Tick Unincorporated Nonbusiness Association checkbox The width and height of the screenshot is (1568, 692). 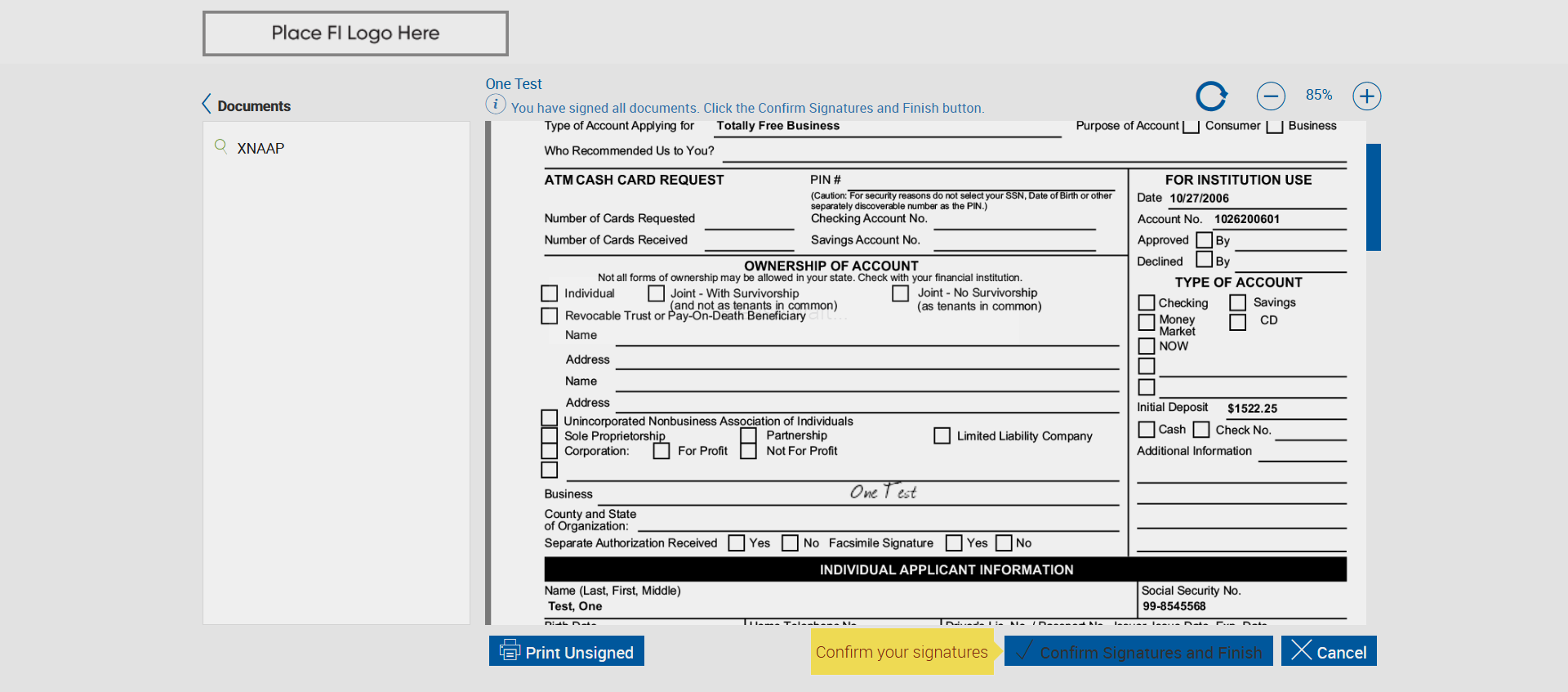550,418
